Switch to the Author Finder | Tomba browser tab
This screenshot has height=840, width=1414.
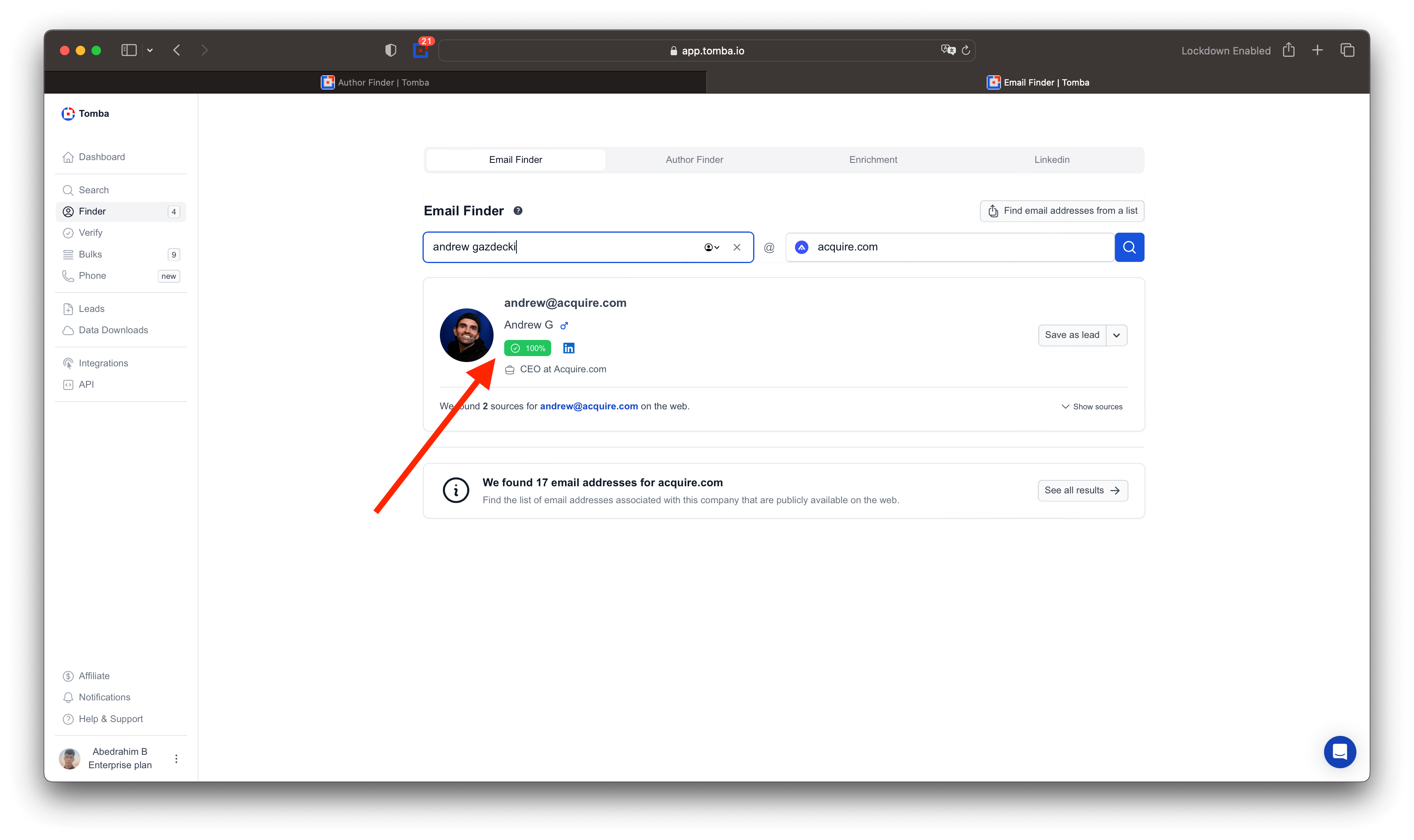[375, 83]
